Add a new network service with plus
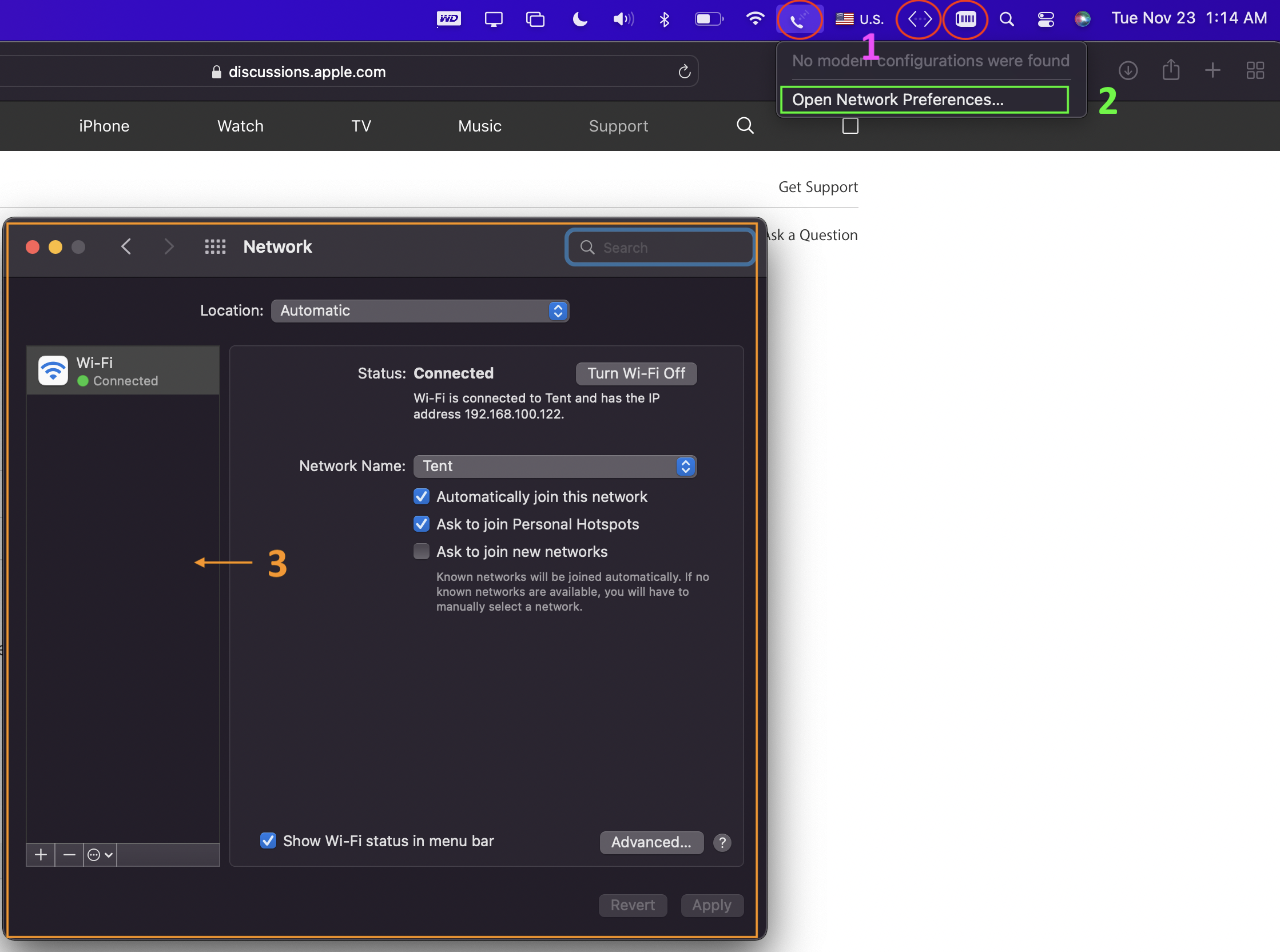Screen dimensions: 1280x952 click(x=41, y=855)
